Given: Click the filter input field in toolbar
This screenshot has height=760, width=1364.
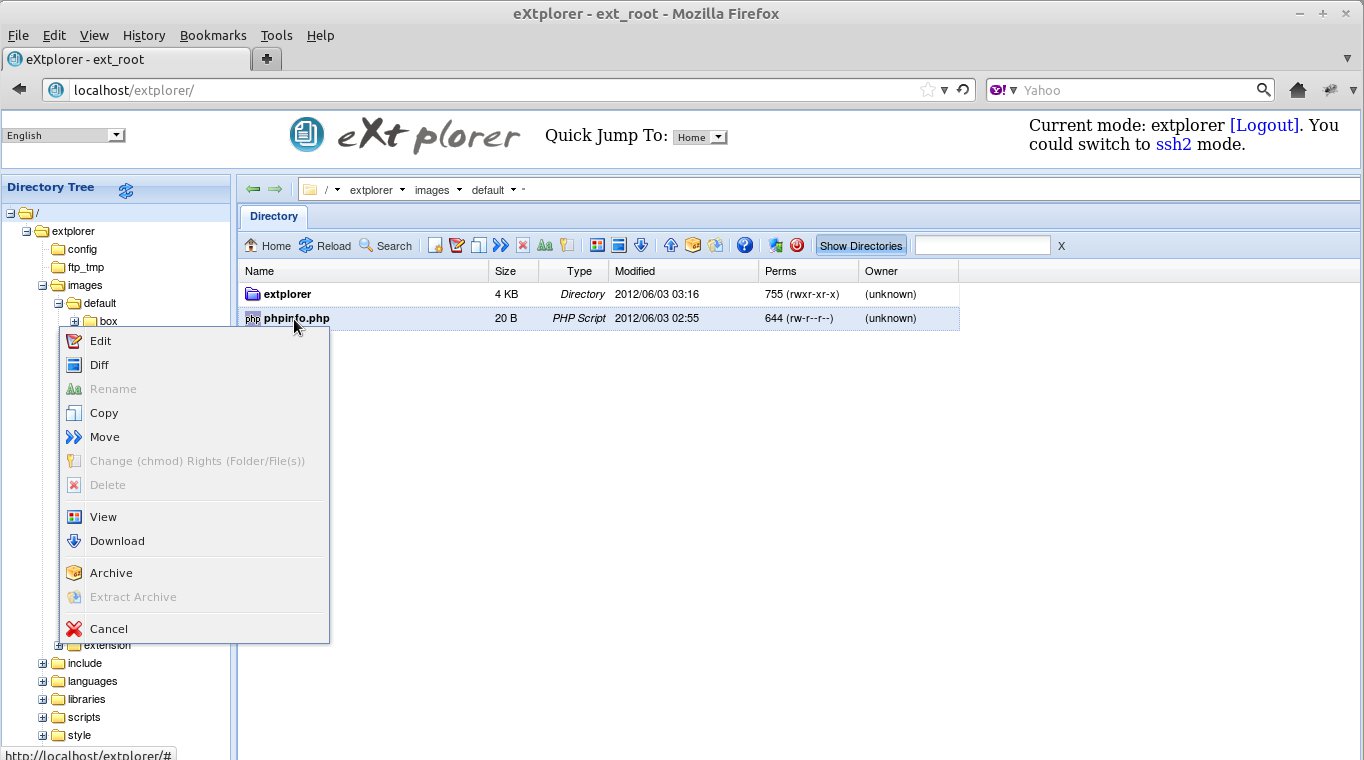Looking at the screenshot, I should (x=982, y=245).
